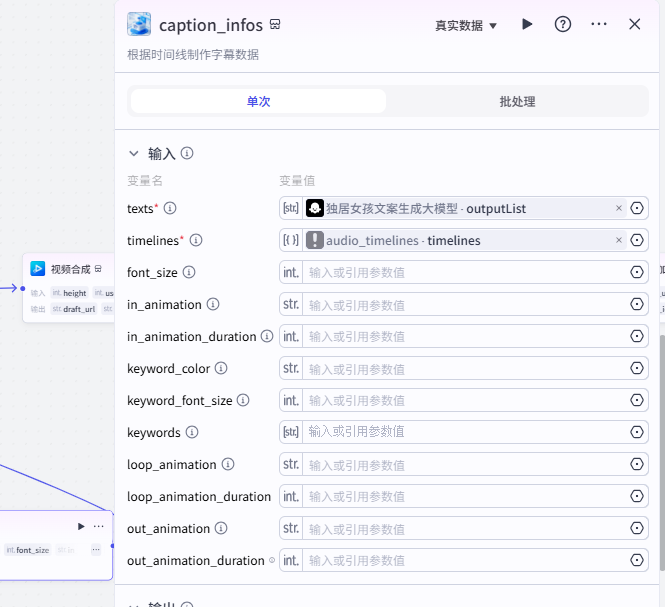Click the reference picker icon for font_size
The width and height of the screenshot is (665, 607).
tap(637, 272)
